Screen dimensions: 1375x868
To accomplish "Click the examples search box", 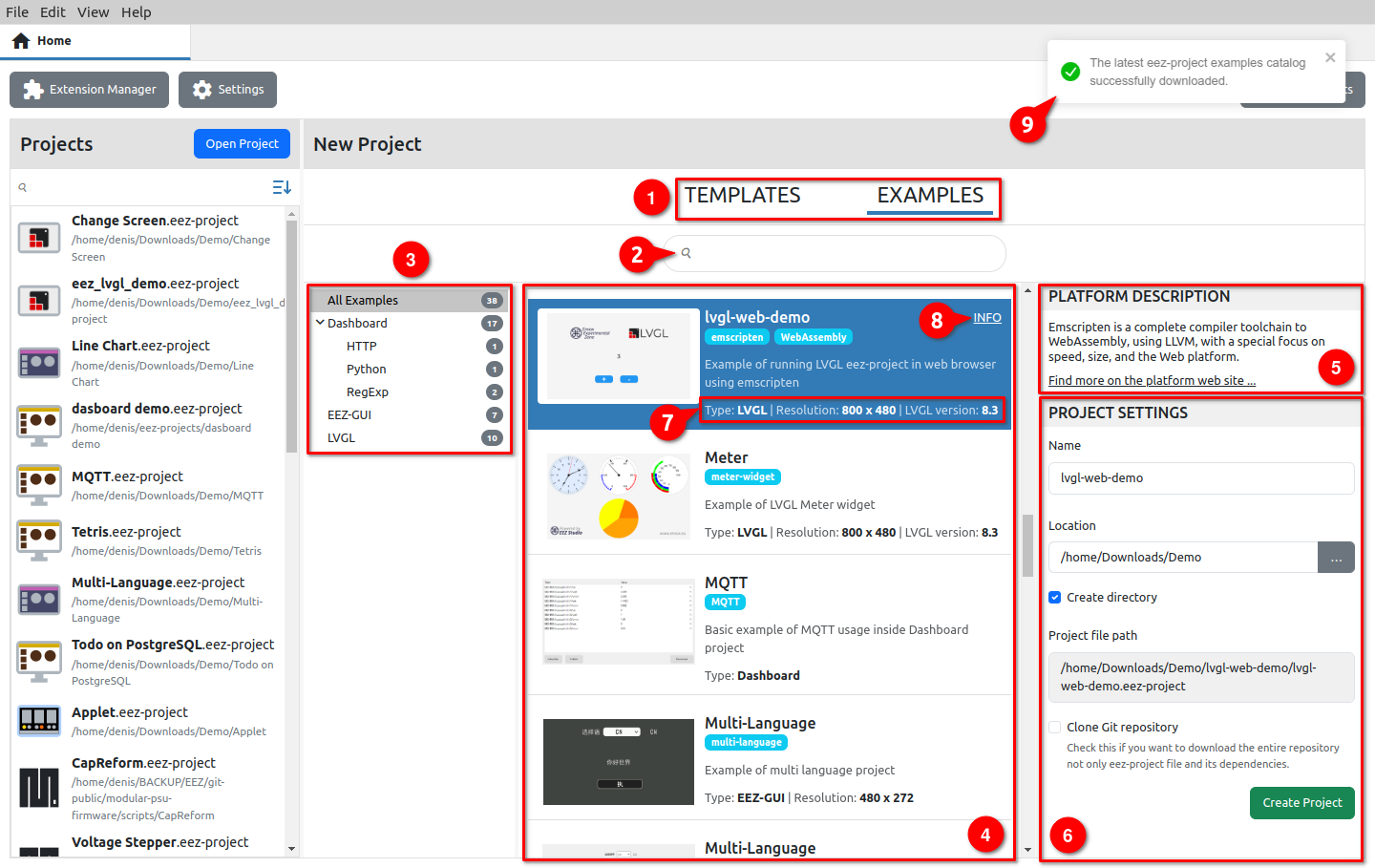I will click(836, 253).
